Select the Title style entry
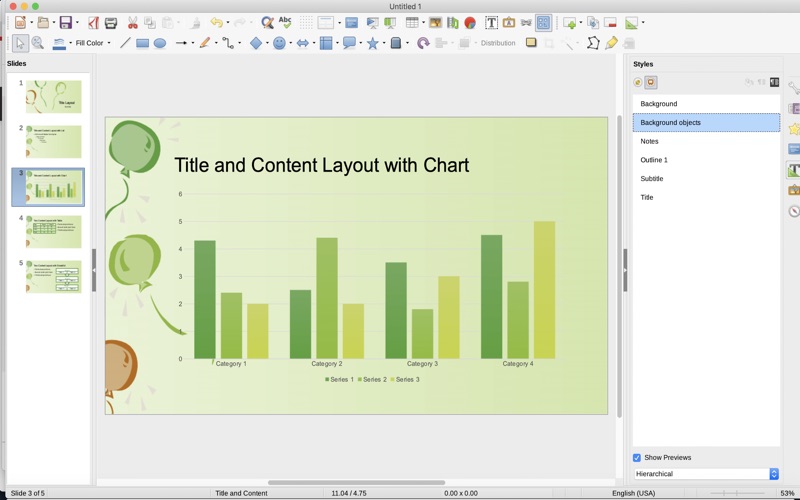800x500 pixels. [x=706, y=197]
